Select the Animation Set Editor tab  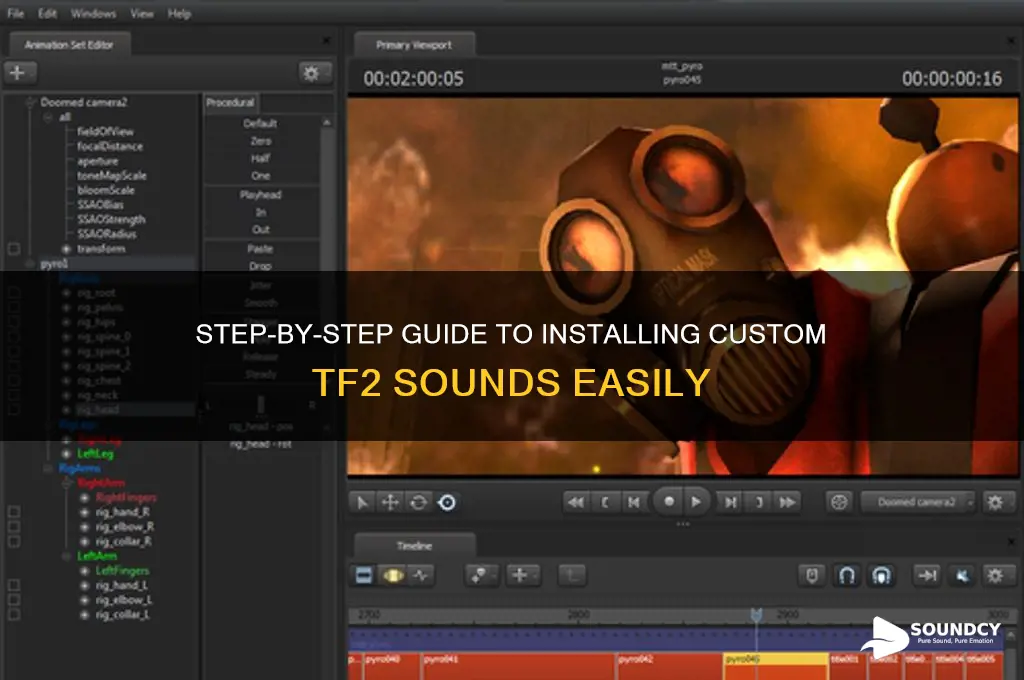(x=69, y=44)
